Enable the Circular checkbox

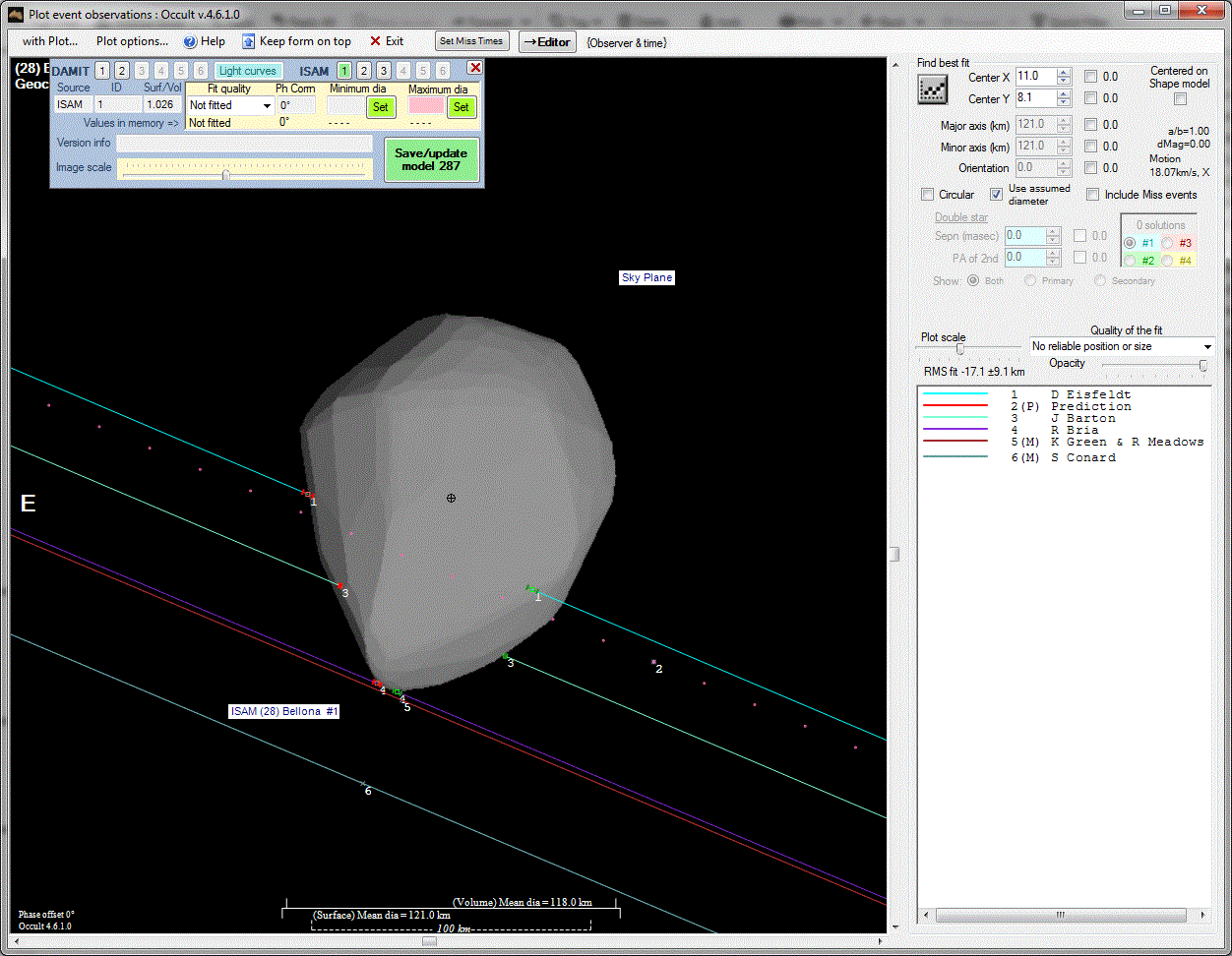(x=928, y=195)
